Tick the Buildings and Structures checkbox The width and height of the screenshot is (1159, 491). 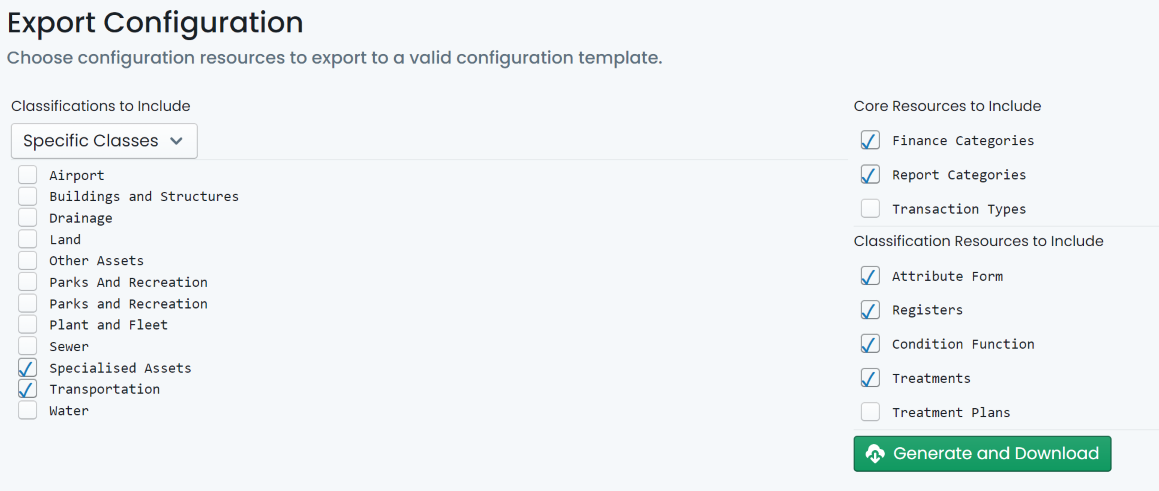point(27,197)
